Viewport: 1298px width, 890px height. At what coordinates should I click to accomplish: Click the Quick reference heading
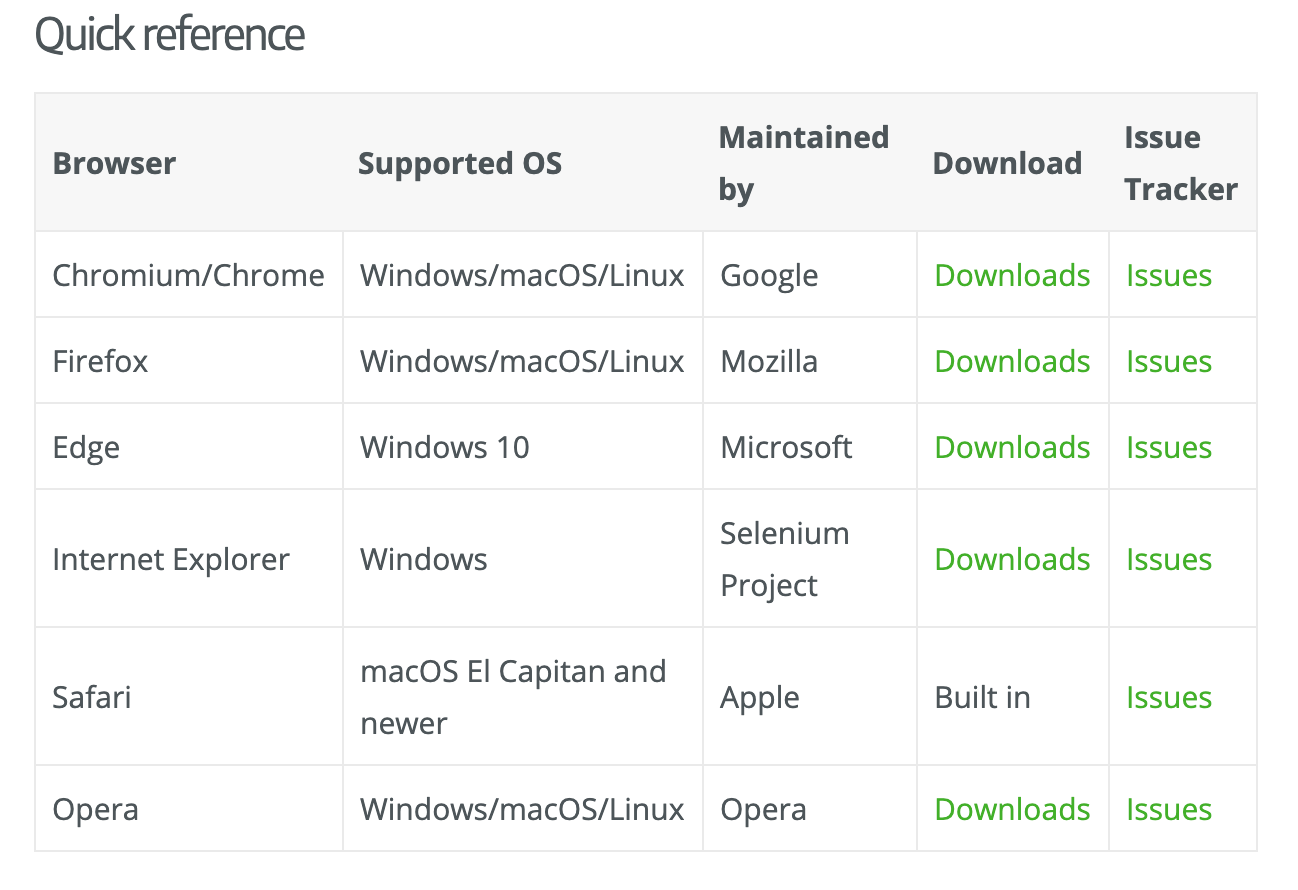coord(170,35)
